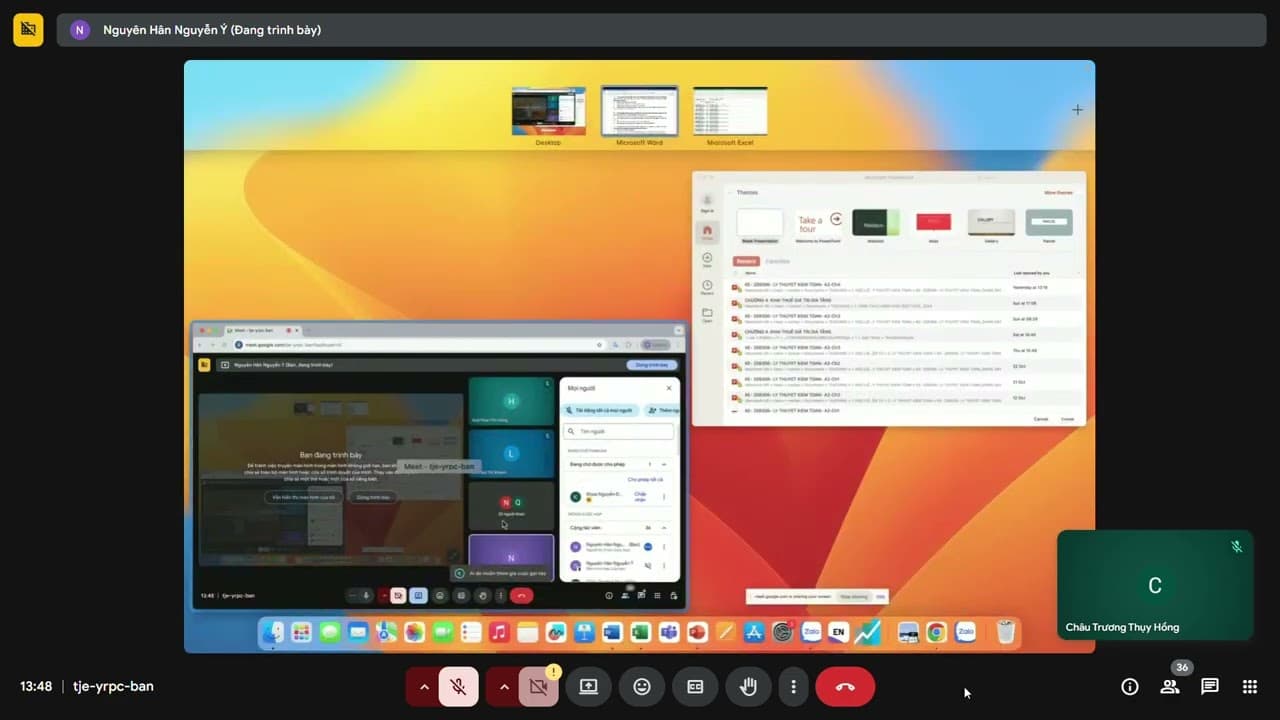1280x720 pixels.
Task: Open Microsoft Teams in the Dock
Action: [669, 632]
